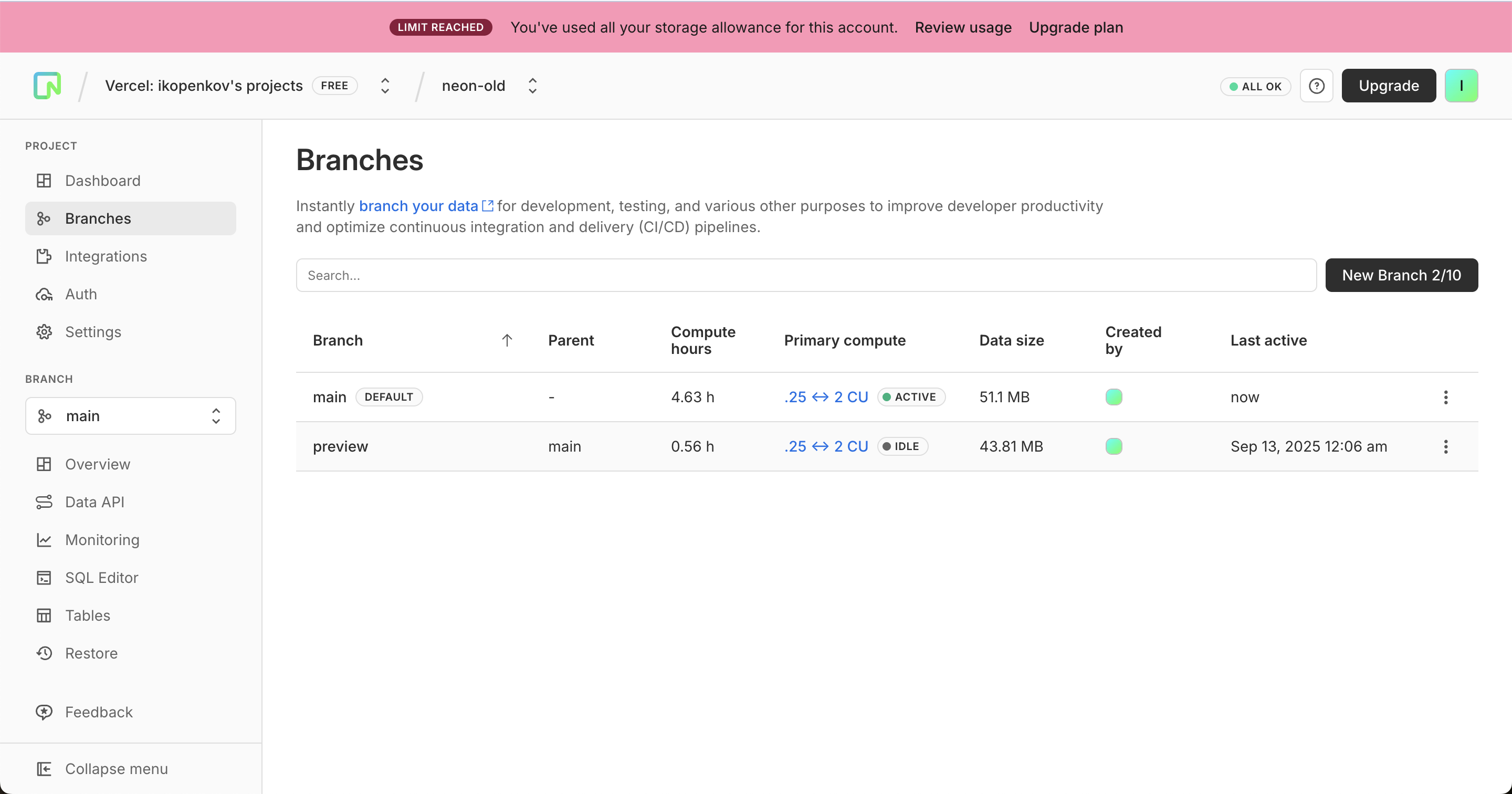Open the preview branch three-dot menu
This screenshot has width=1512, height=794.
1445,446
